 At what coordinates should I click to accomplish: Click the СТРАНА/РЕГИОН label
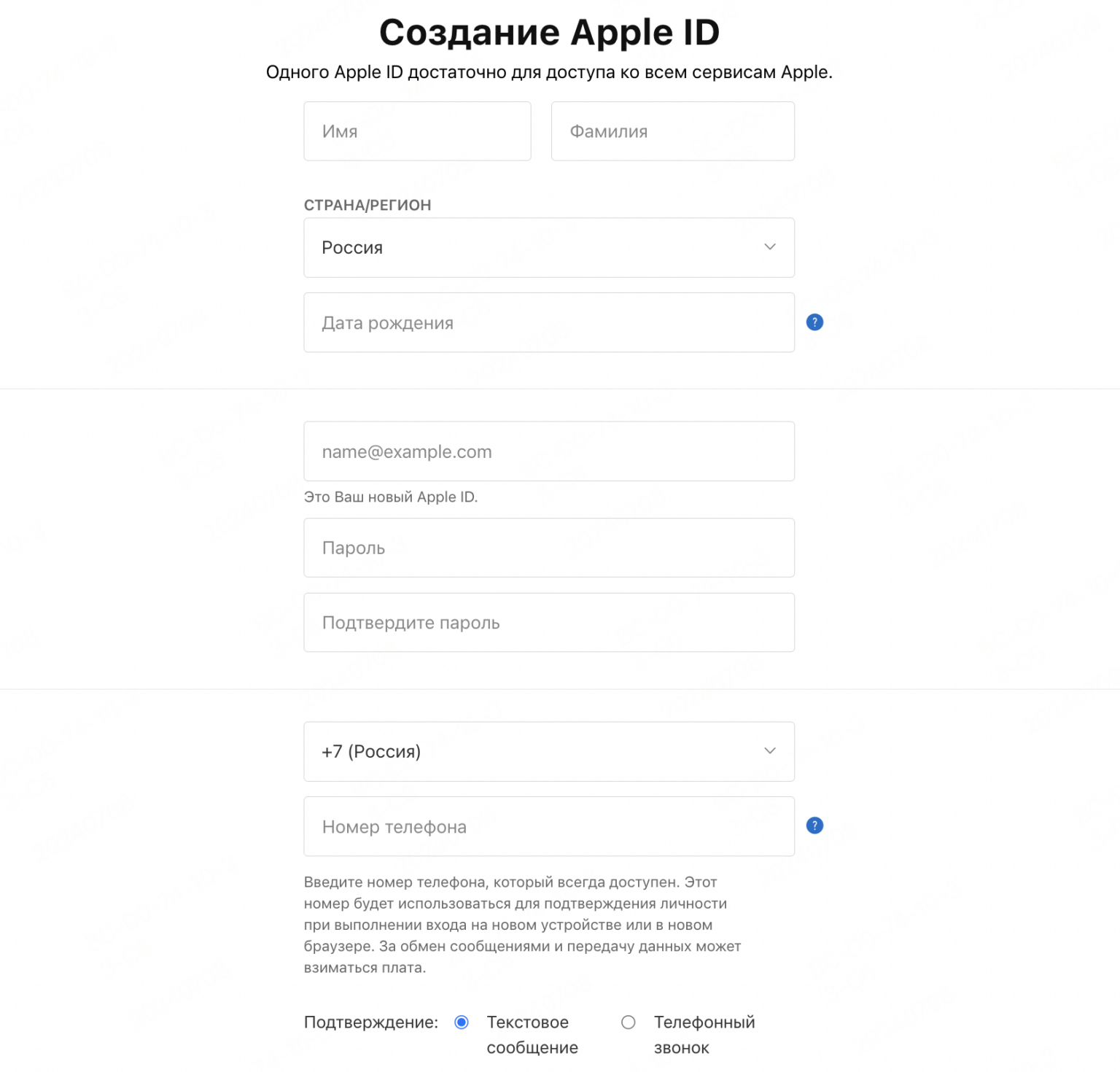[367, 206]
